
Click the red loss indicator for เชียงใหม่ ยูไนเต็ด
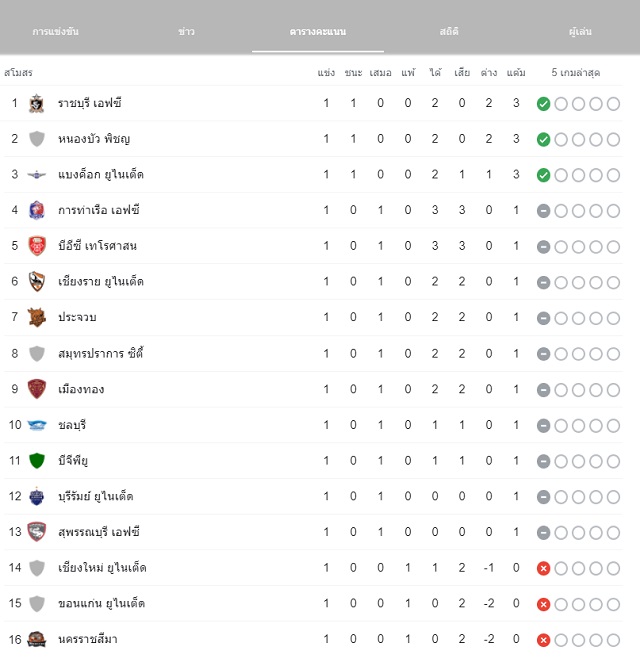coord(543,569)
